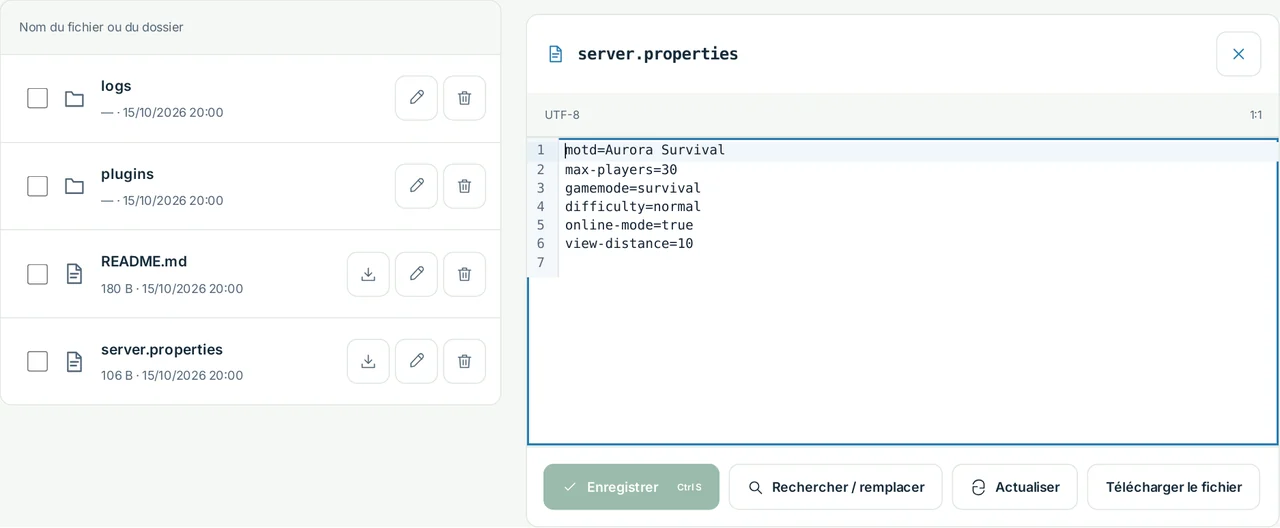Edit server.properties via its row pencil icon

click(416, 361)
